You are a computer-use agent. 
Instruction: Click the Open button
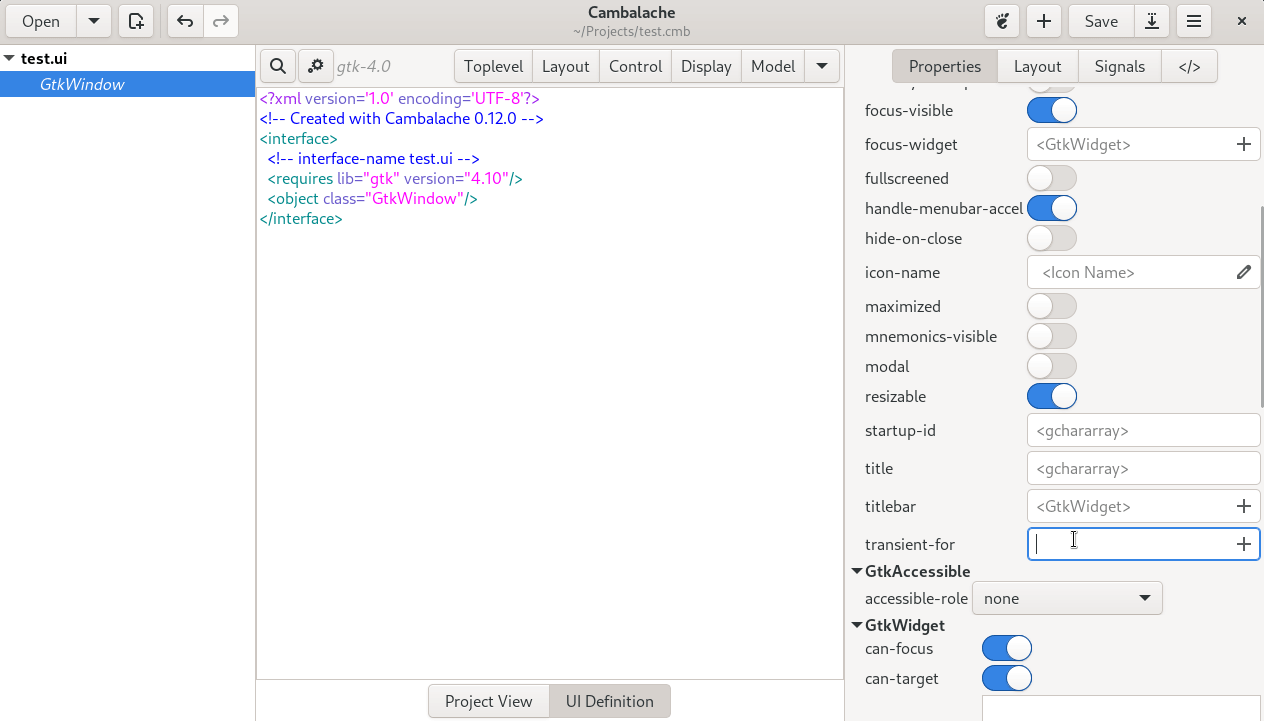(x=41, y=21)
